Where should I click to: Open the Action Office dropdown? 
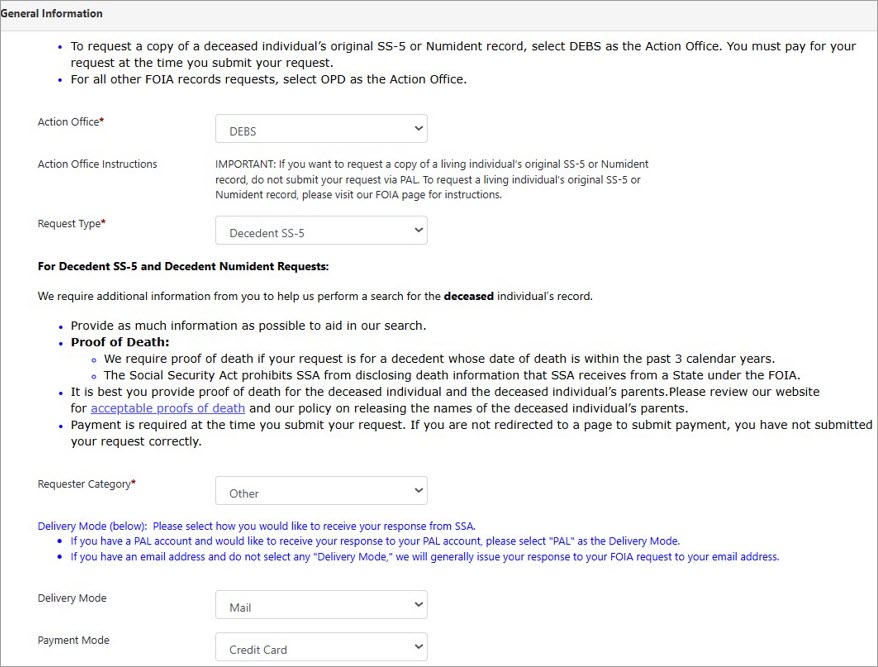[320, 128]
